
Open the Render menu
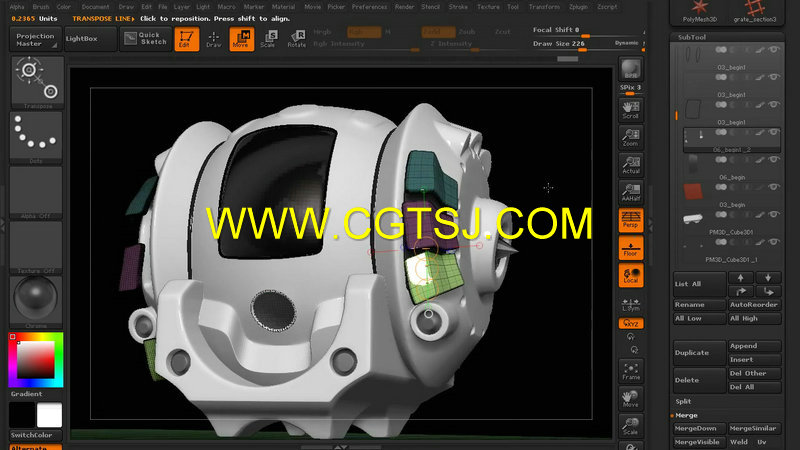click(x=405, y=7)
